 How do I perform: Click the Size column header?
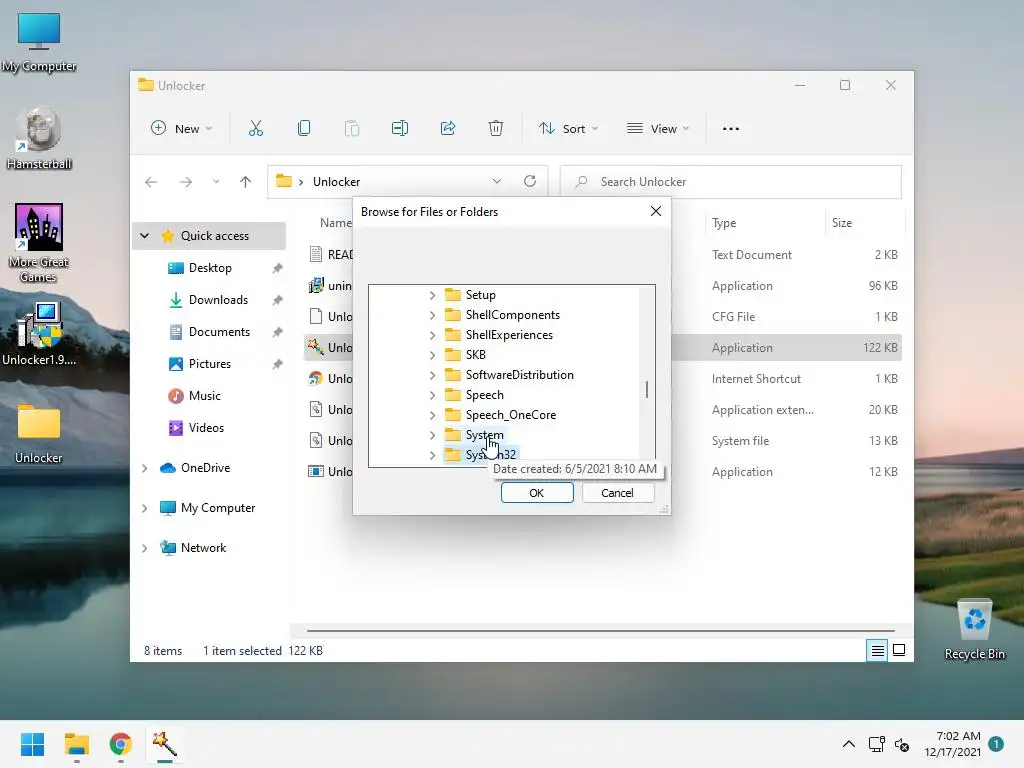842,223
